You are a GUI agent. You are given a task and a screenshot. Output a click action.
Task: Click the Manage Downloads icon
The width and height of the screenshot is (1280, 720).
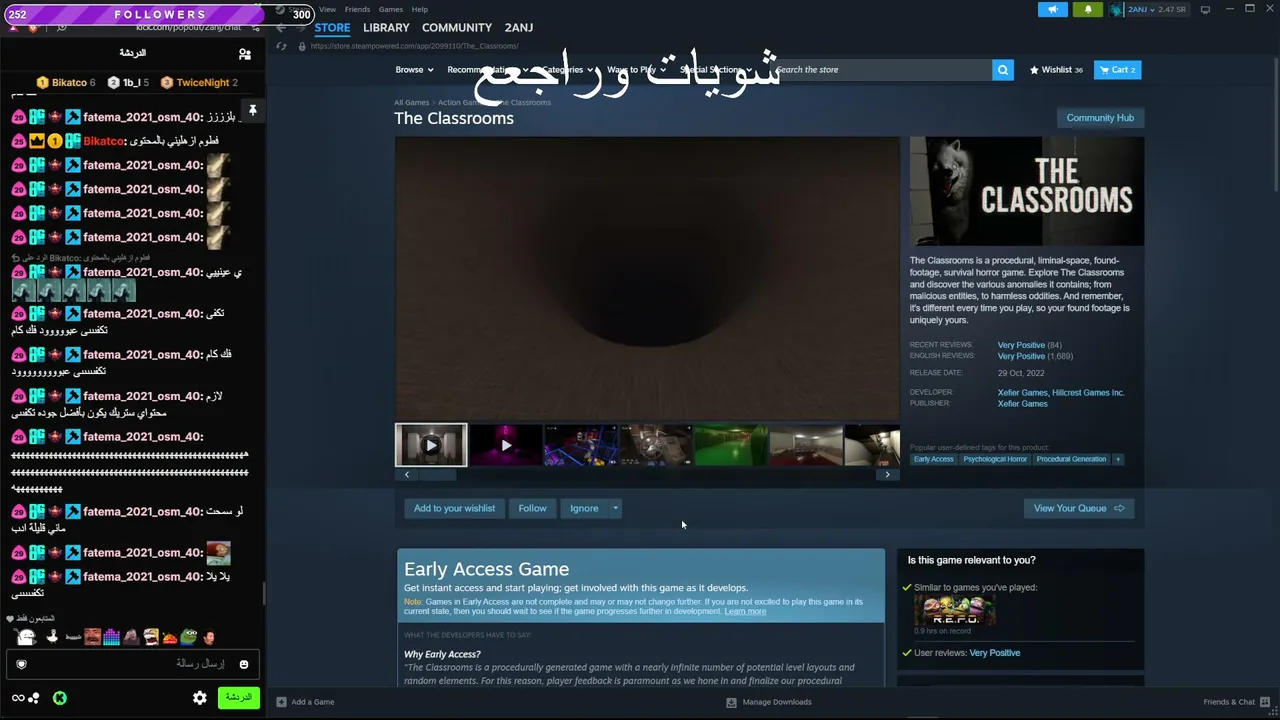tap(731, 702)
